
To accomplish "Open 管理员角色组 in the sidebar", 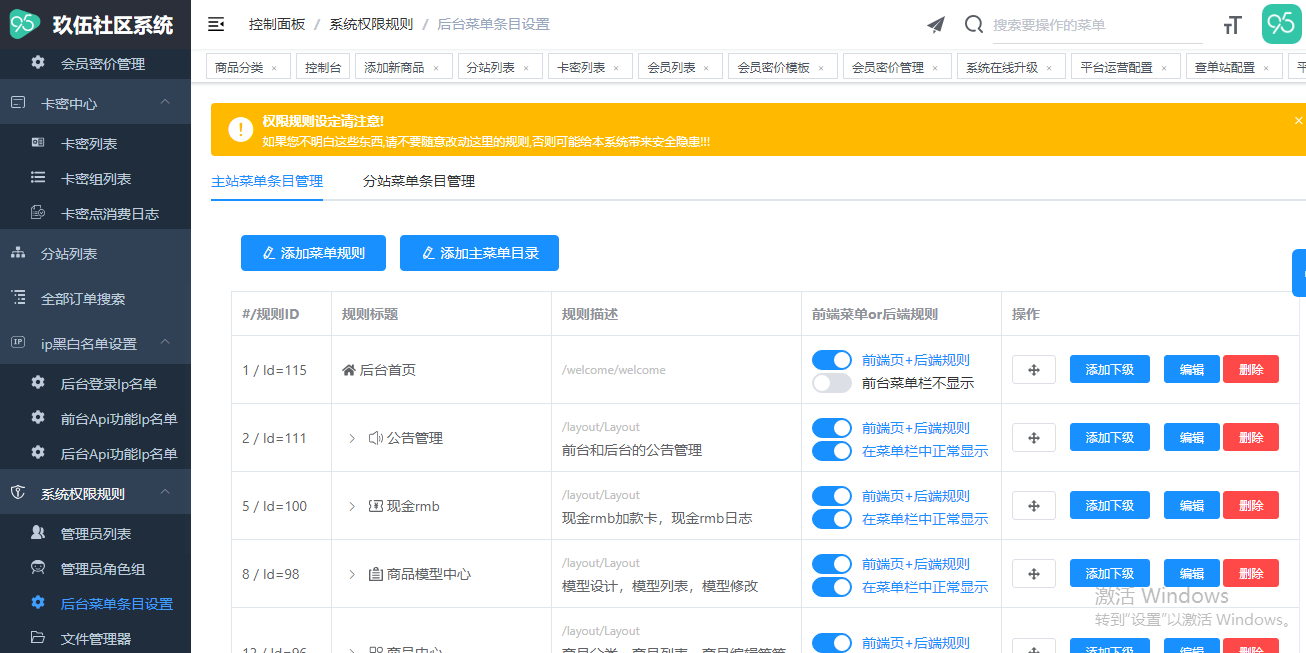I will [x=95, y=568].
